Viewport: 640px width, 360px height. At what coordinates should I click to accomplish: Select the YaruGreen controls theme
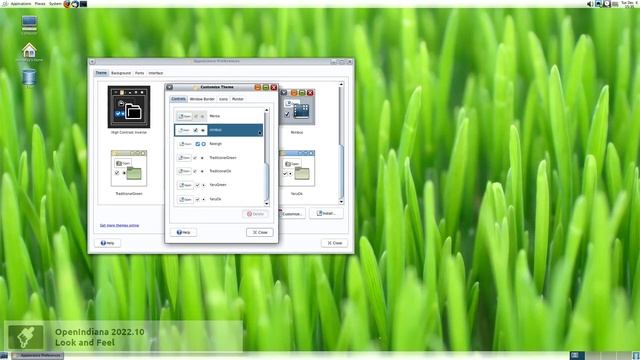point(219,185)
